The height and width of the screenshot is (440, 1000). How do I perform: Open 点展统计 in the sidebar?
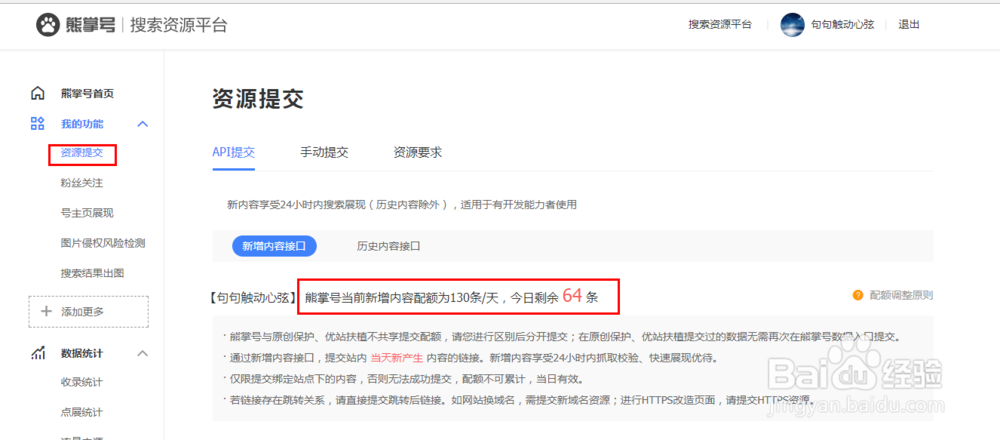tap(82, 412)
